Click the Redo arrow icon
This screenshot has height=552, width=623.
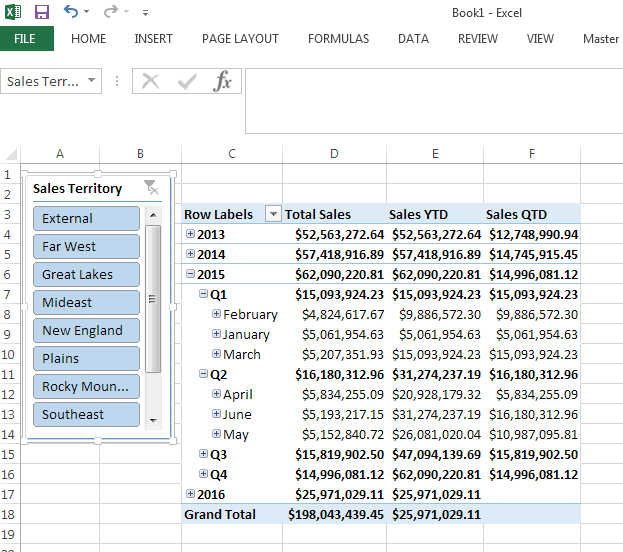tap(110, 12)
